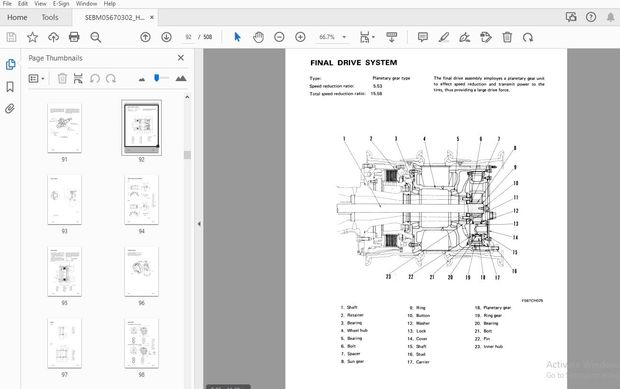Switch to the Tools tab
Viewport: 620px width, 389px height.
[x=50, y=17]
